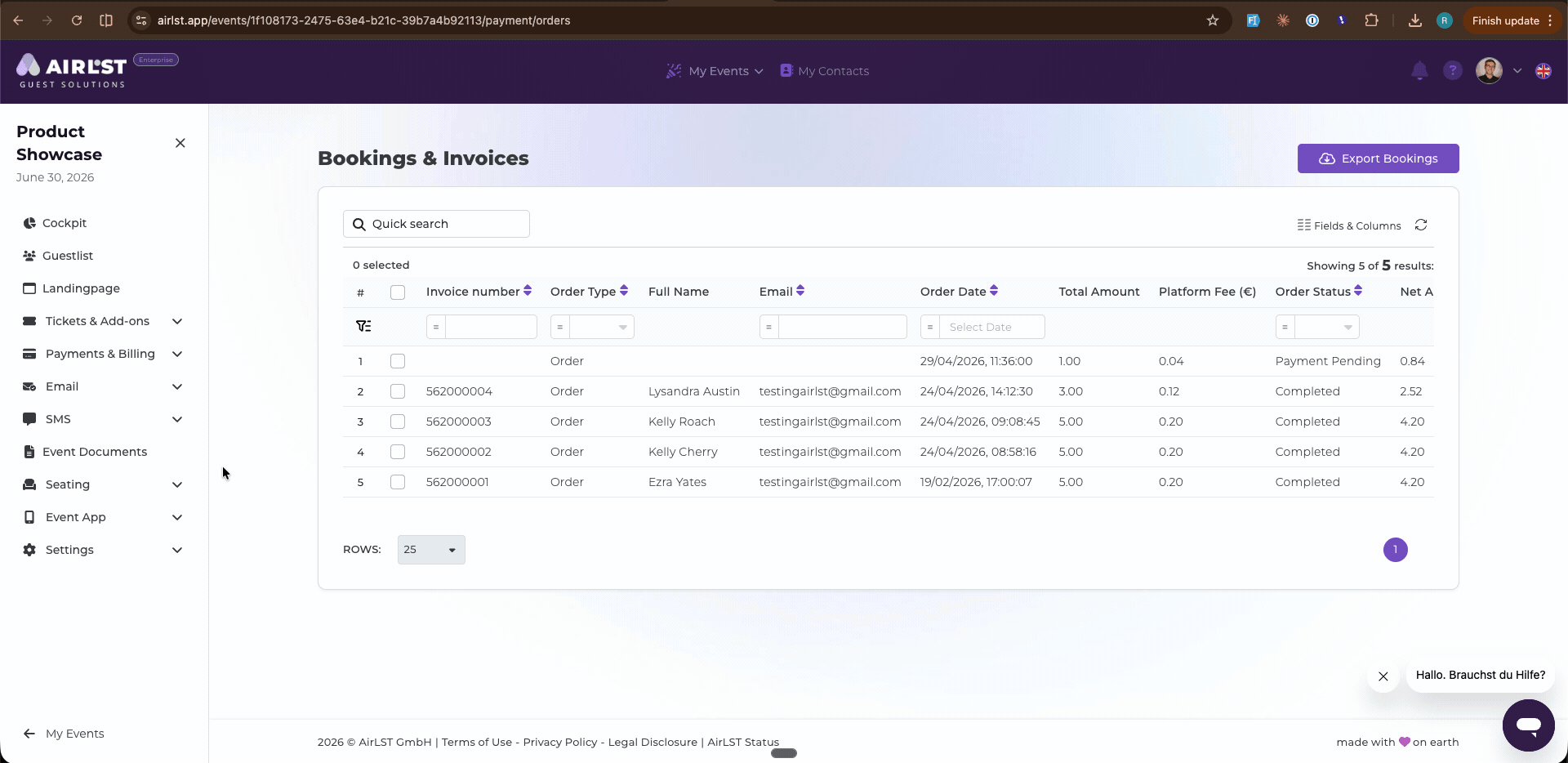Go back to My Events in the sidebar
The width and height of the screenshot is (1568, 763).
tap(64, 734)
